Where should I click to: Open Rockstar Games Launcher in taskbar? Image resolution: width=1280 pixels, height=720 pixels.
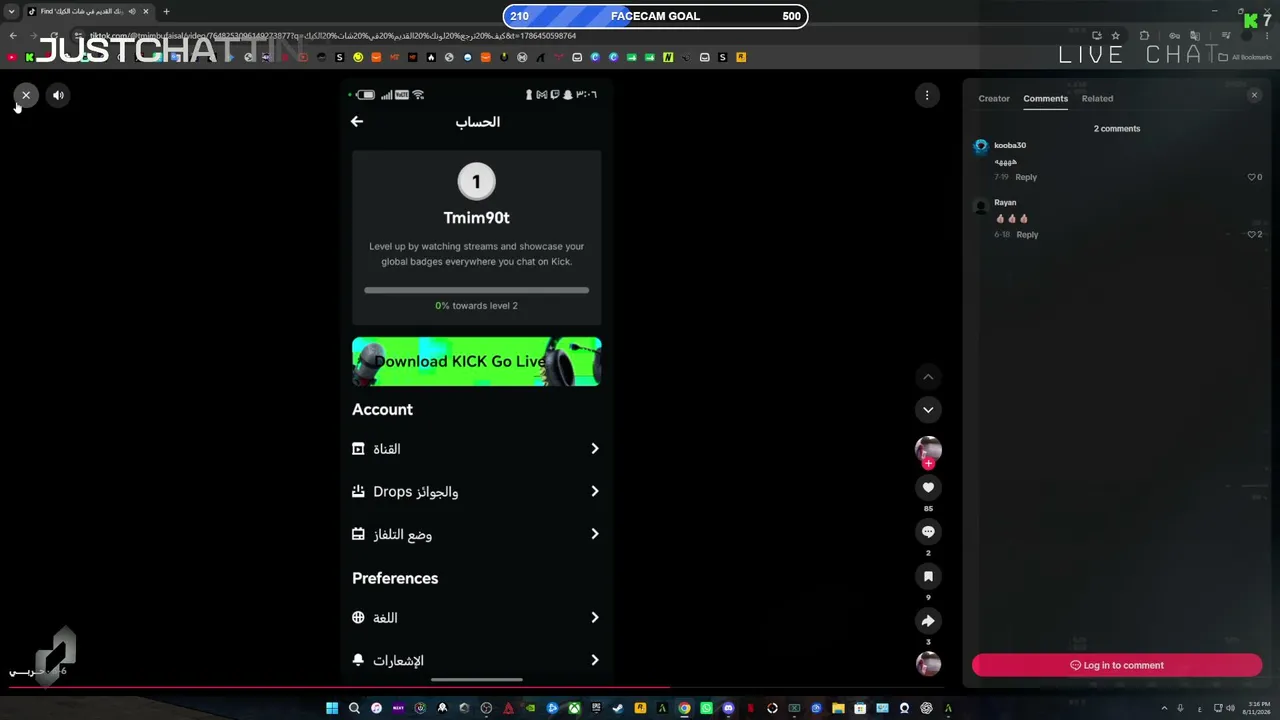pos(640,708)
